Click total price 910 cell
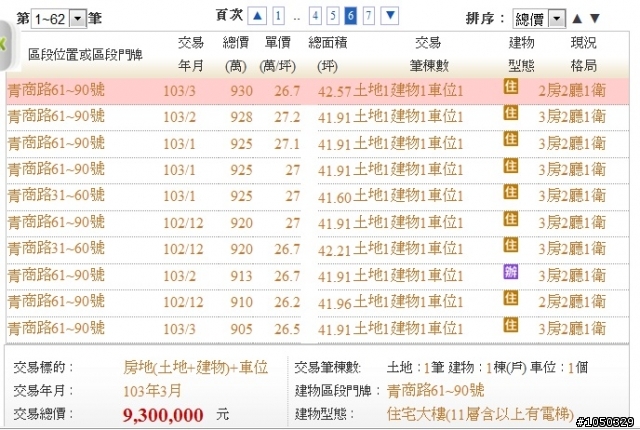 [x=241, y=302]
